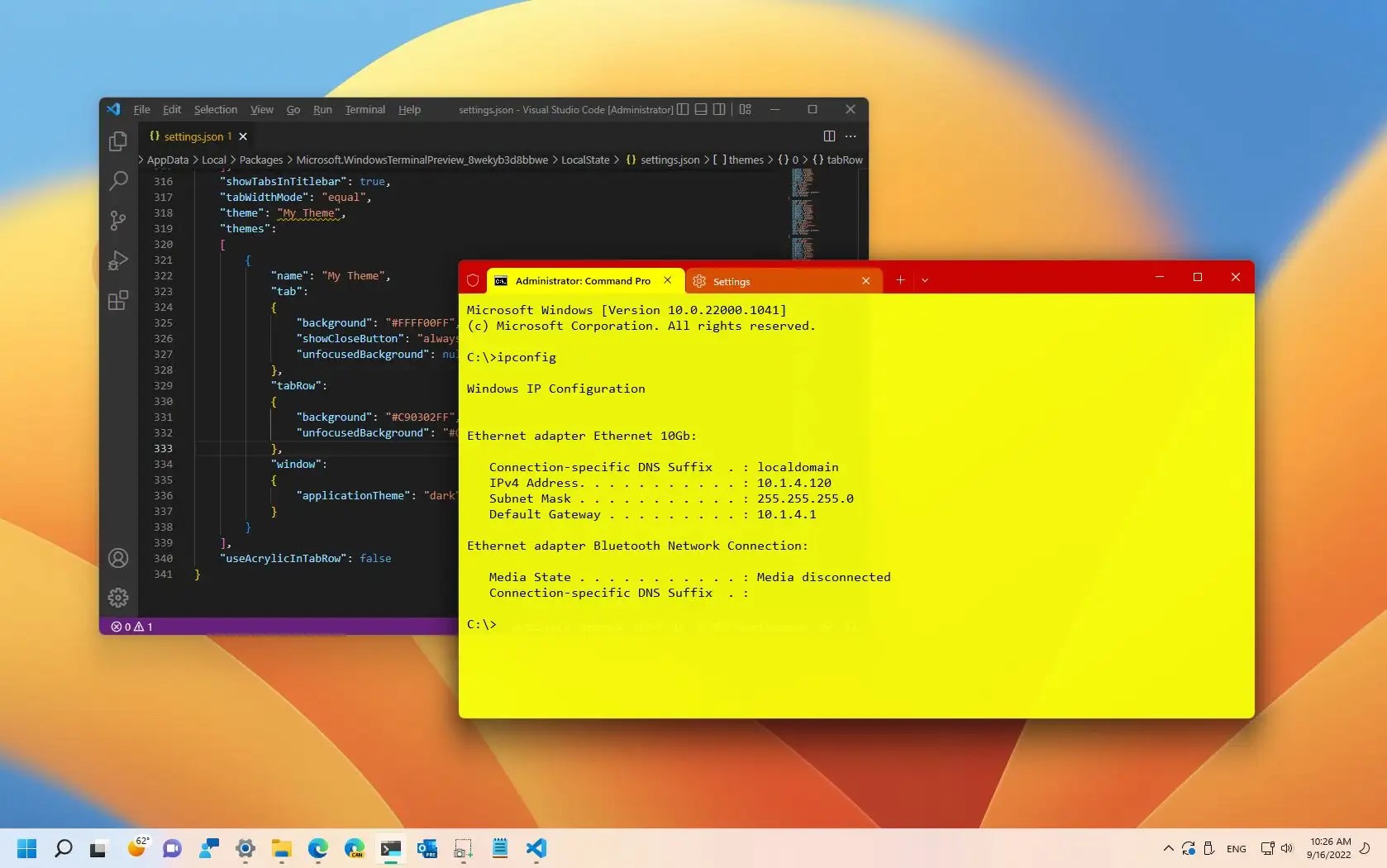Open the Terminal menu in VS Code
Screen dimensions: 1387x868
tap(364, 110)
